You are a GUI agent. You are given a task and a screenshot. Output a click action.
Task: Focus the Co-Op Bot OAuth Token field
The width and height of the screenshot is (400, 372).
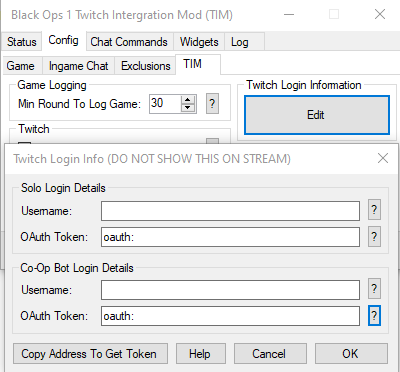[x=230, y=316]
